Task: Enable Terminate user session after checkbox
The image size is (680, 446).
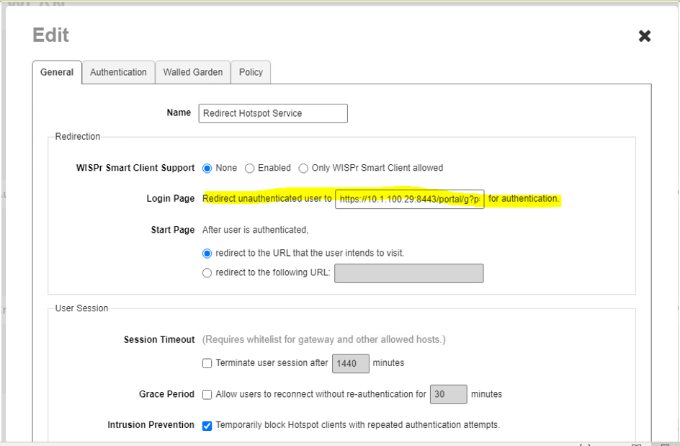Action: coord(207,362)
